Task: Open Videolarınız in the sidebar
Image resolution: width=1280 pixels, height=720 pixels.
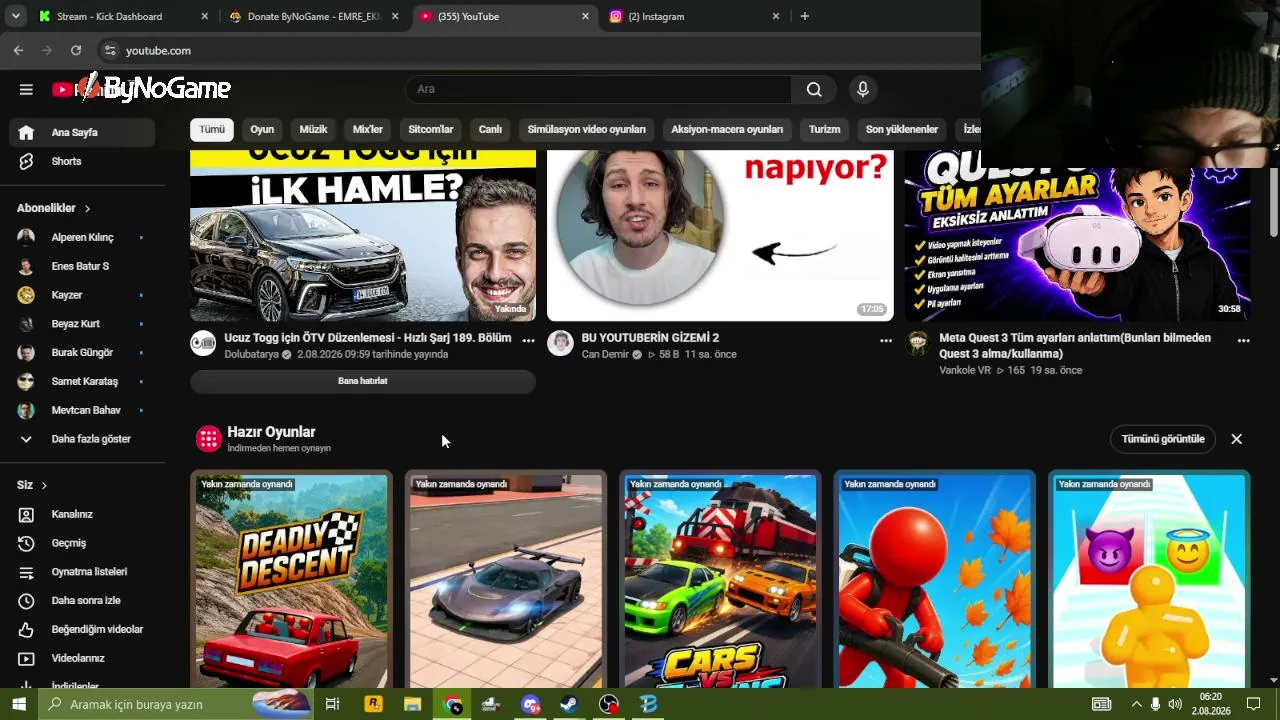Action: pos(82,658)
